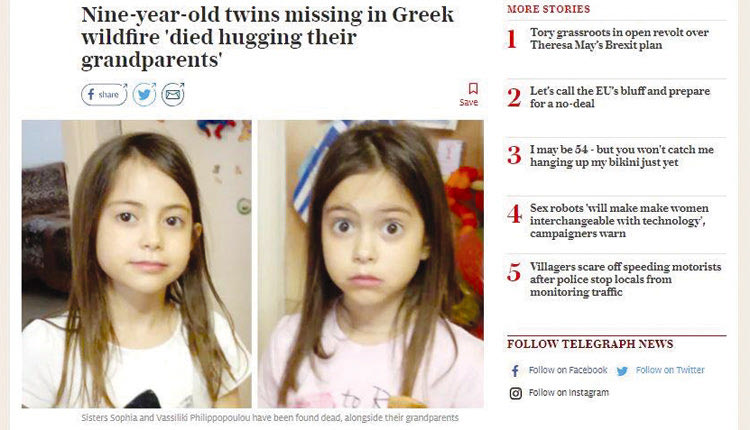Screen dimensions: 750x430
Task: Click the Nine-year-old twins article headline
Action: (267, 37)
